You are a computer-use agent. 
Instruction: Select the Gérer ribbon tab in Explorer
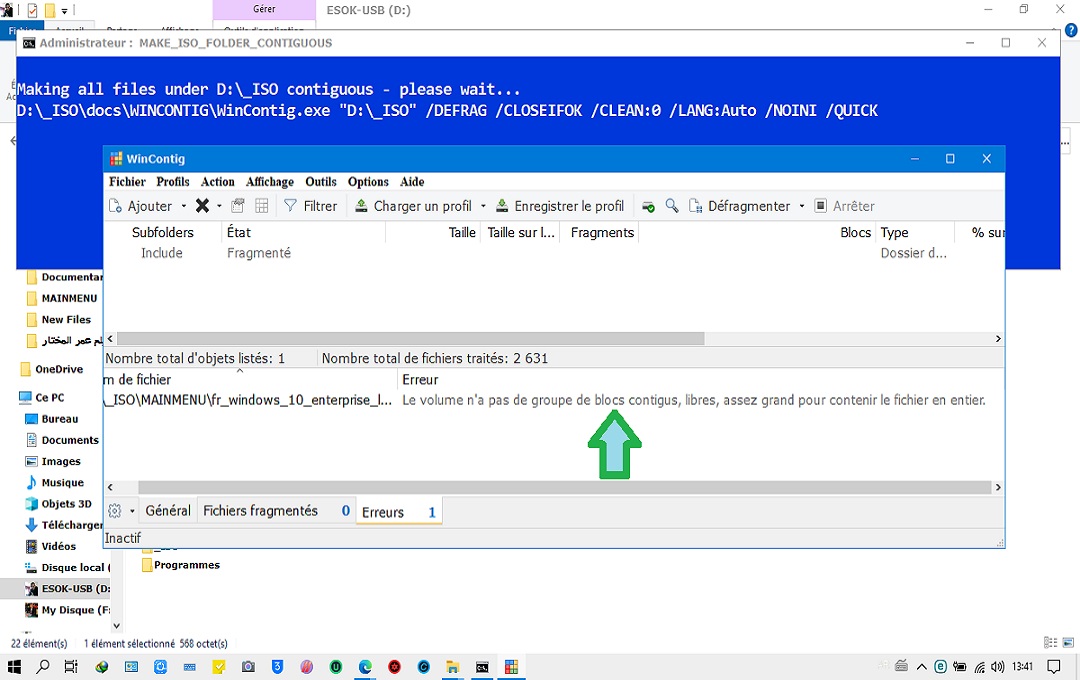click(264, 10)
